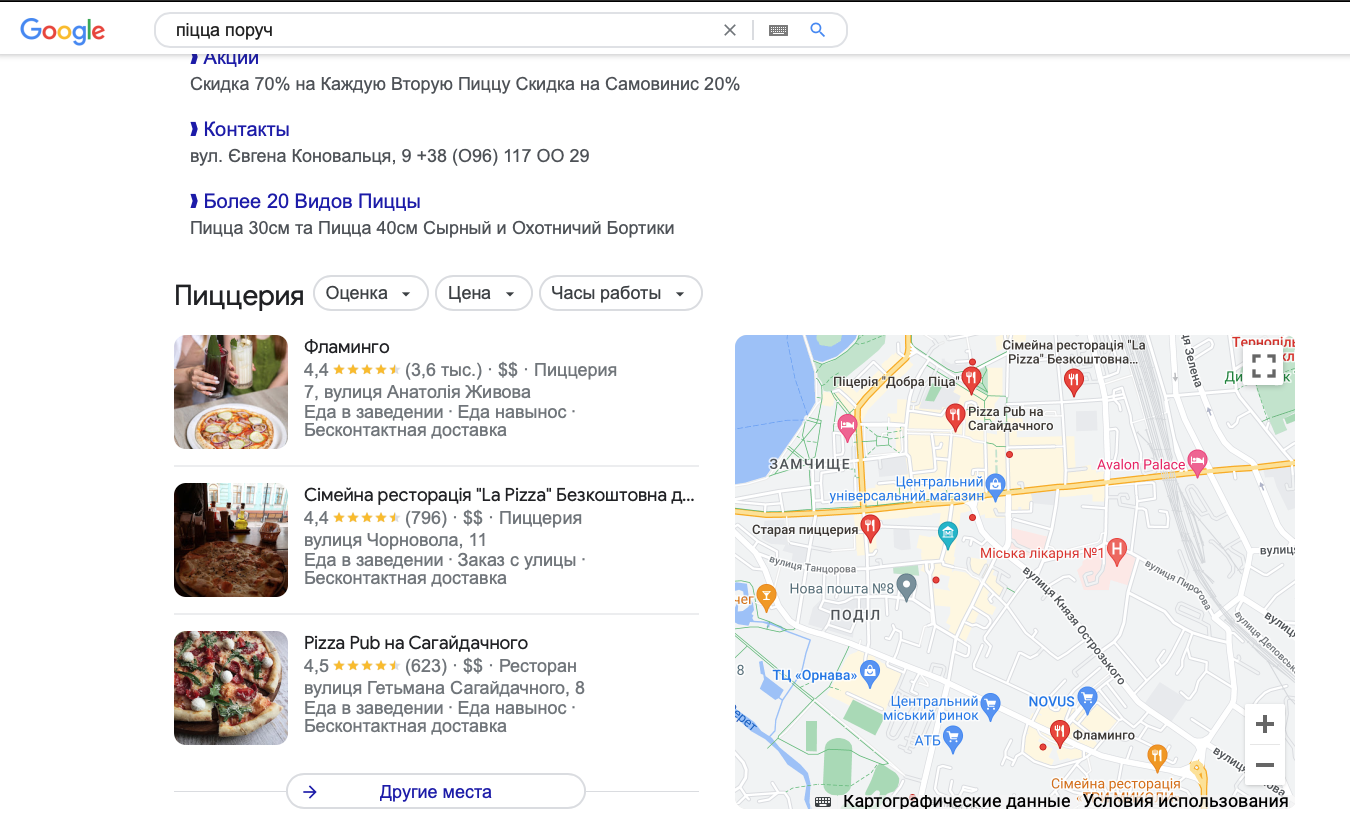The height and width of the screenshot is (830, 1350).
Task: Select the Фламинго restaurant map pin
Action: [x=1058, y=733]
